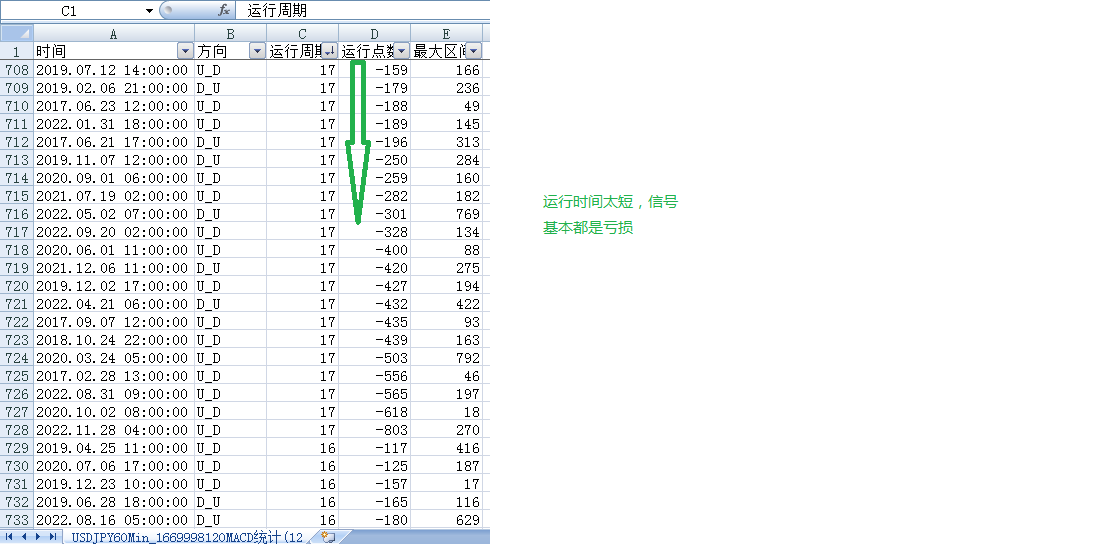Click the D_U cell in row 709
The image size is (1118, 554).
click(x=230, y=88)
